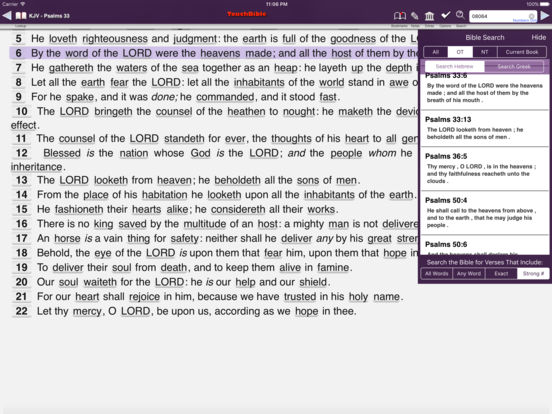
Task: Choose the Any Word search mode
Action: pyautogui.click(x=469, y=274)
